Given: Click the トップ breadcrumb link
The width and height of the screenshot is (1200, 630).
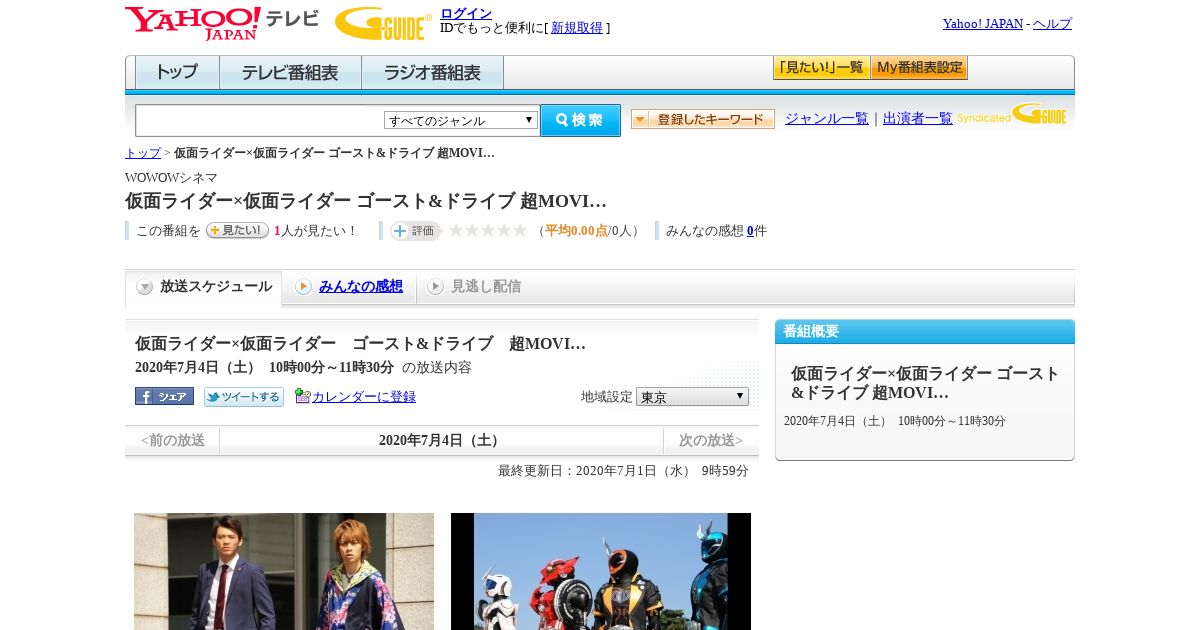Looking at the screenshot, I should click(142, 153).
